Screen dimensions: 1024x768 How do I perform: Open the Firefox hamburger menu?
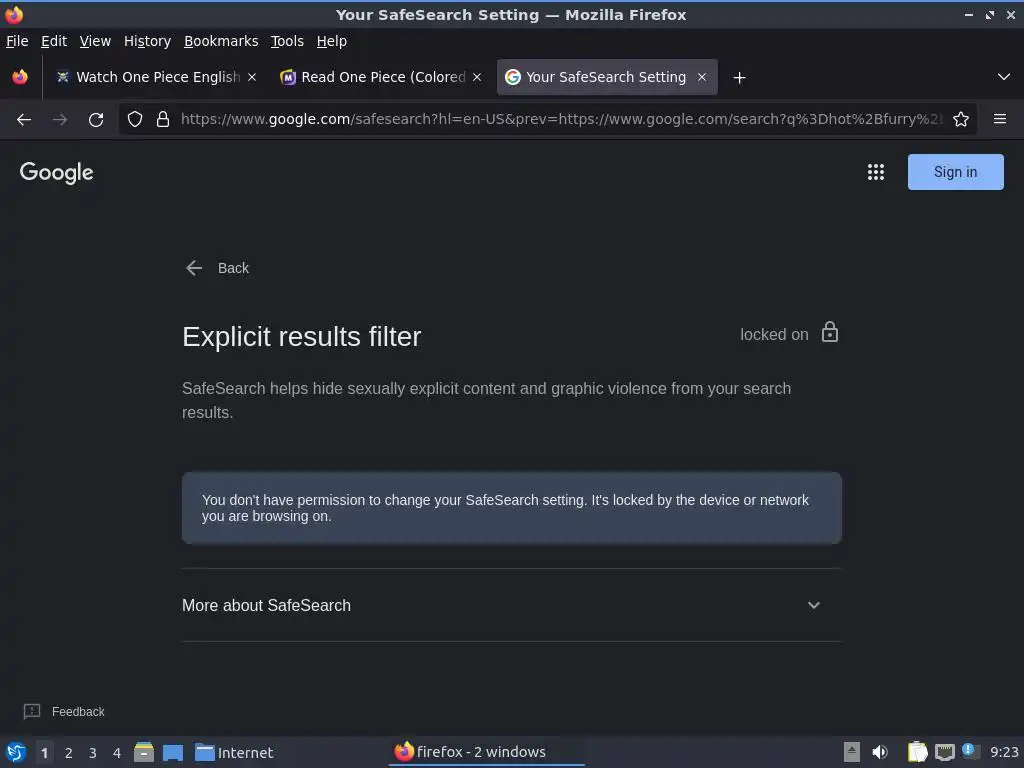pos(1000,119)
